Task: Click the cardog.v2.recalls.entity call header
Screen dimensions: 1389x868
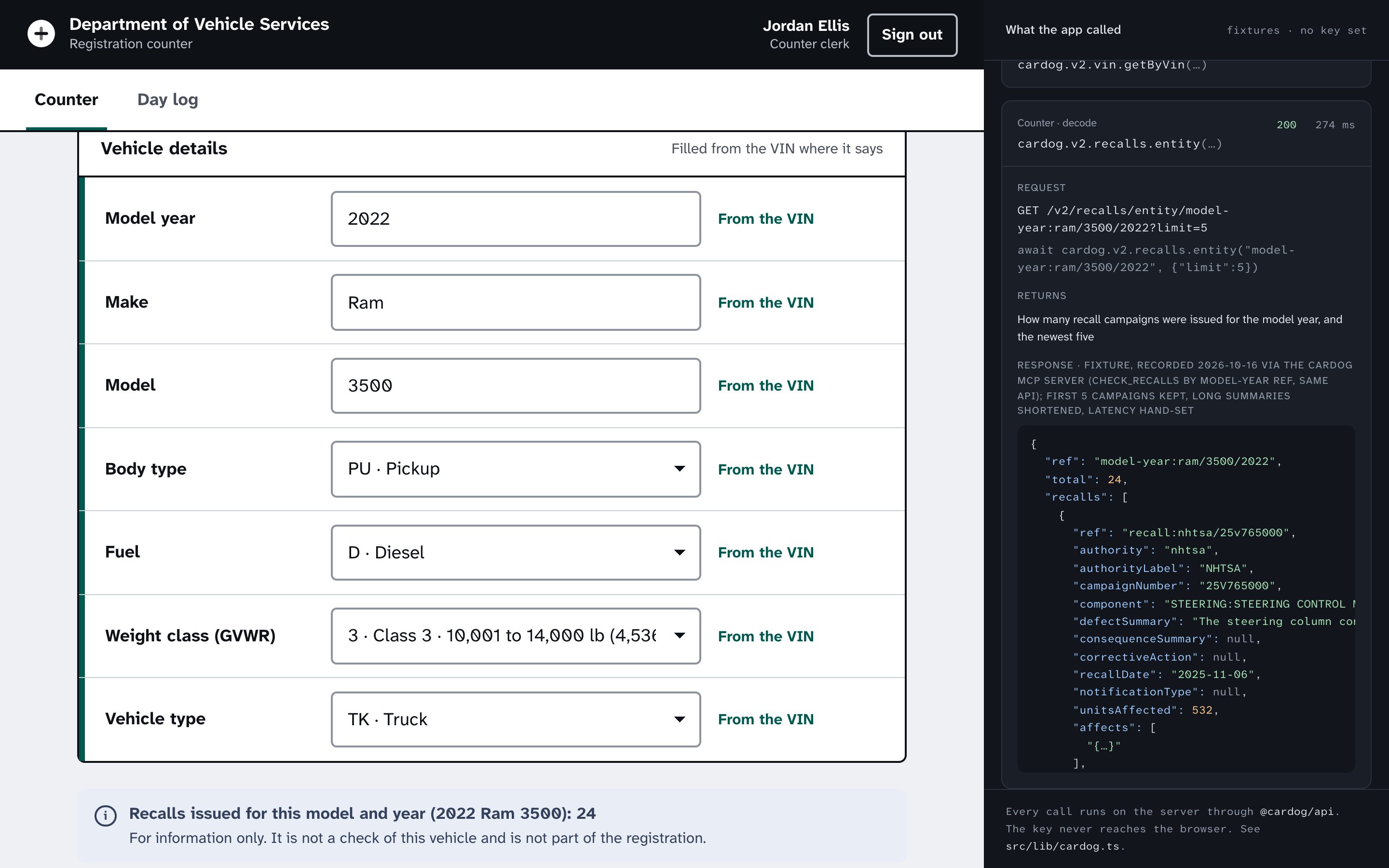Action: [1186, 134]
